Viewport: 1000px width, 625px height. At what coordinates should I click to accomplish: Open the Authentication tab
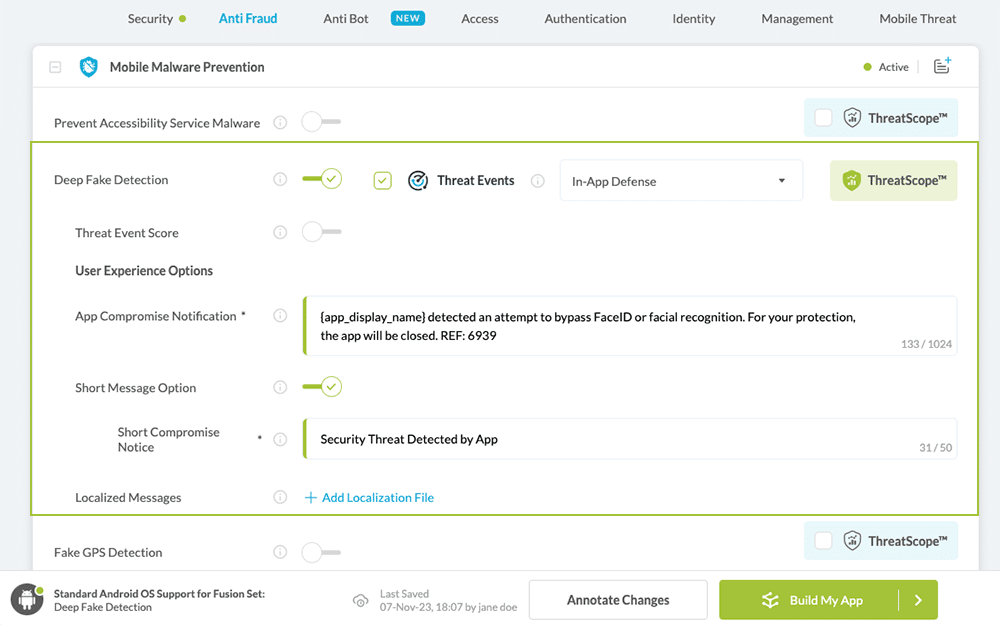point(585,18)
